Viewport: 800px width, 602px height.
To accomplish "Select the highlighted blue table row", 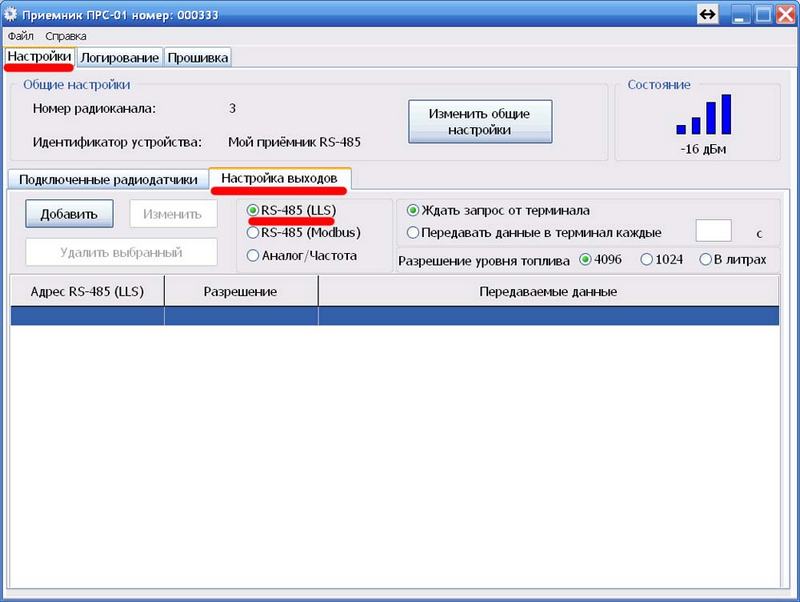I will coord(395,316).
